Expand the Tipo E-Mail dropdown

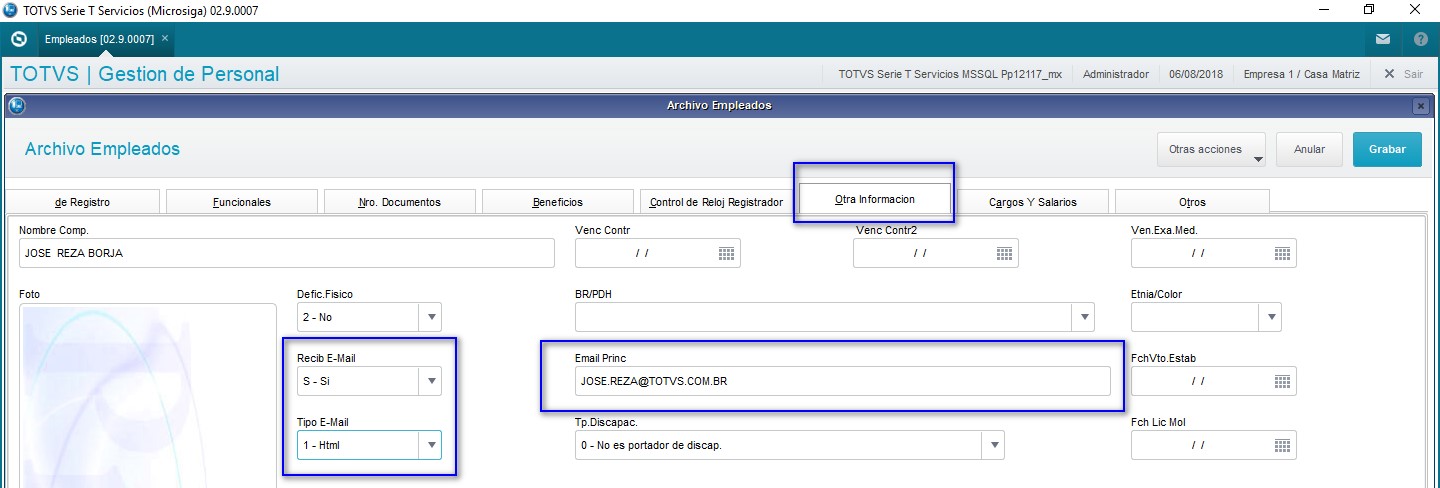[431, 445]
